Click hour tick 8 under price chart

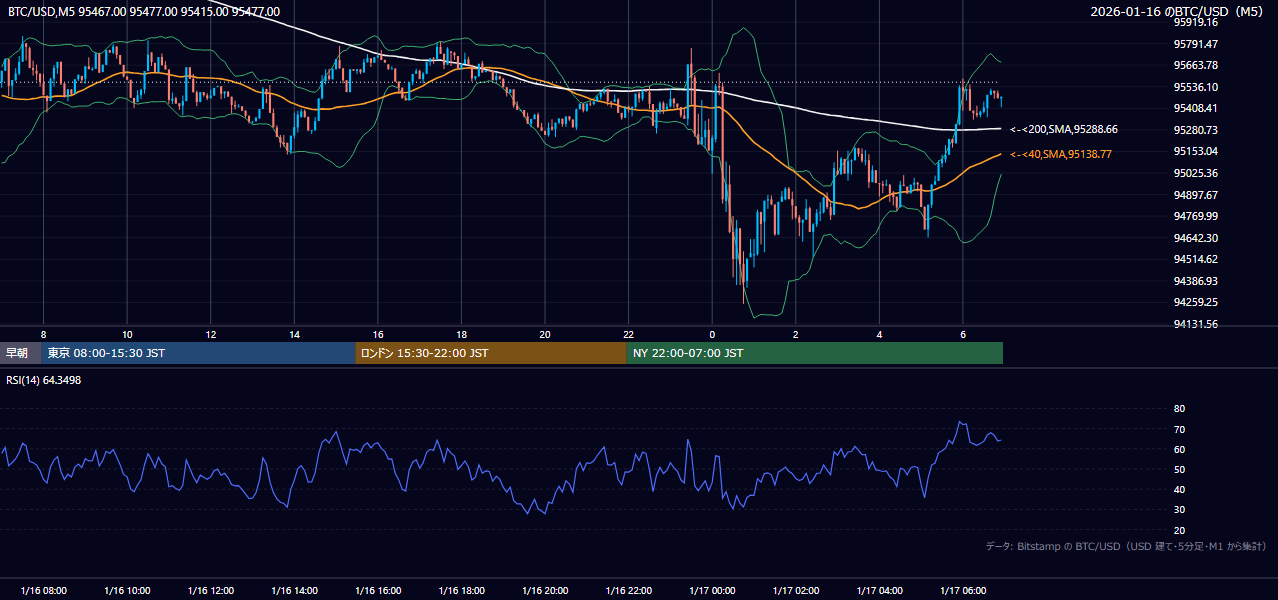(43, 334)
